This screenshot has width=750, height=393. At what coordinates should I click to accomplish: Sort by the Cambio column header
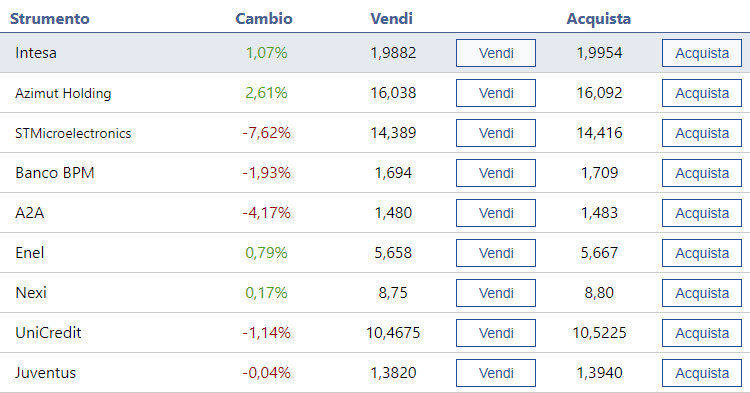tap(264, 19)
